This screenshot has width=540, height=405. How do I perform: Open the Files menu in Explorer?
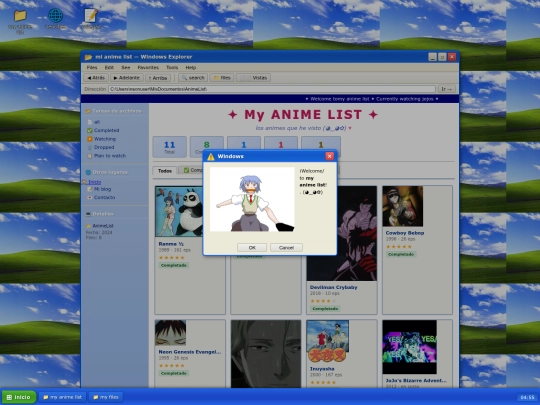pyautogui.click(x=92, y=68)
